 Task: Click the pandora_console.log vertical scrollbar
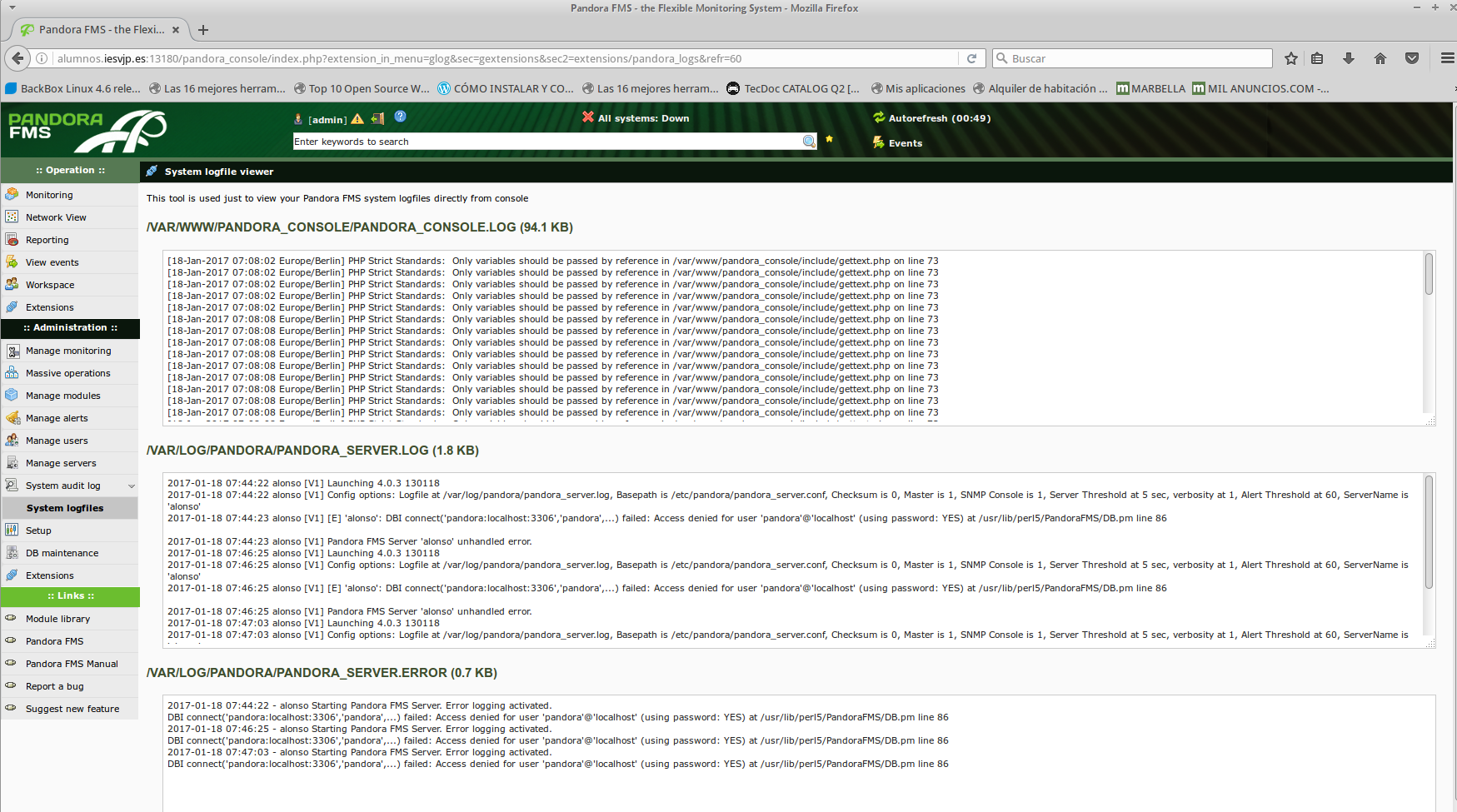point(1429,333)
